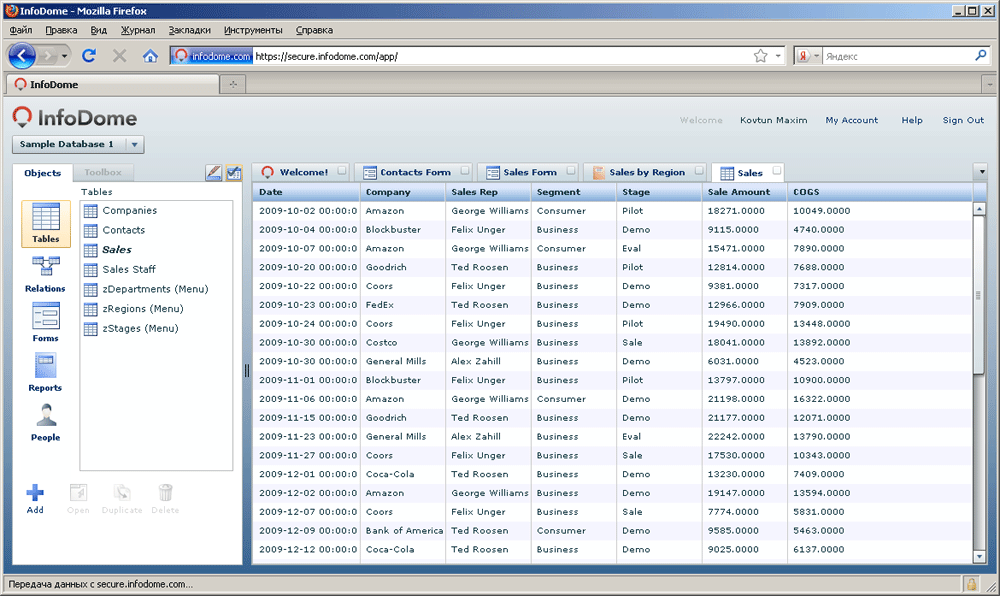Click the infodome.com site identity button

point(212,56)
